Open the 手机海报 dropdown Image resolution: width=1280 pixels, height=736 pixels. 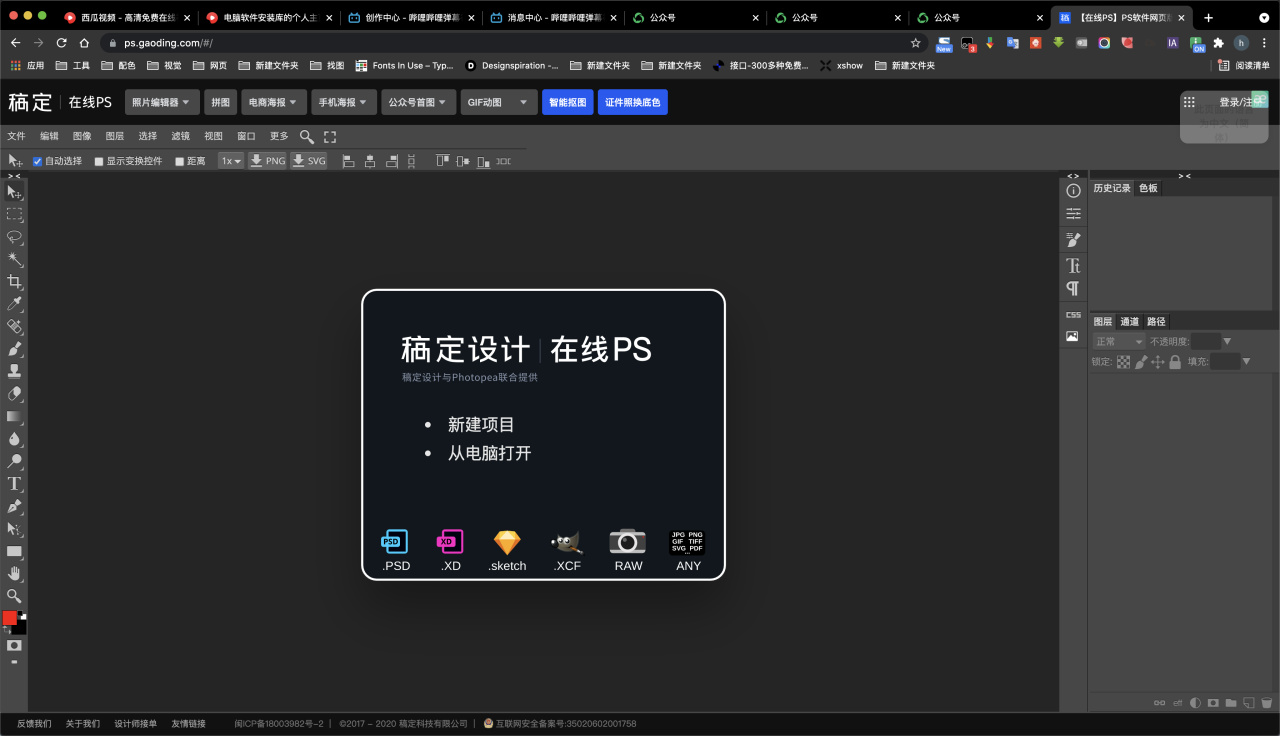[x=344, y=102]
